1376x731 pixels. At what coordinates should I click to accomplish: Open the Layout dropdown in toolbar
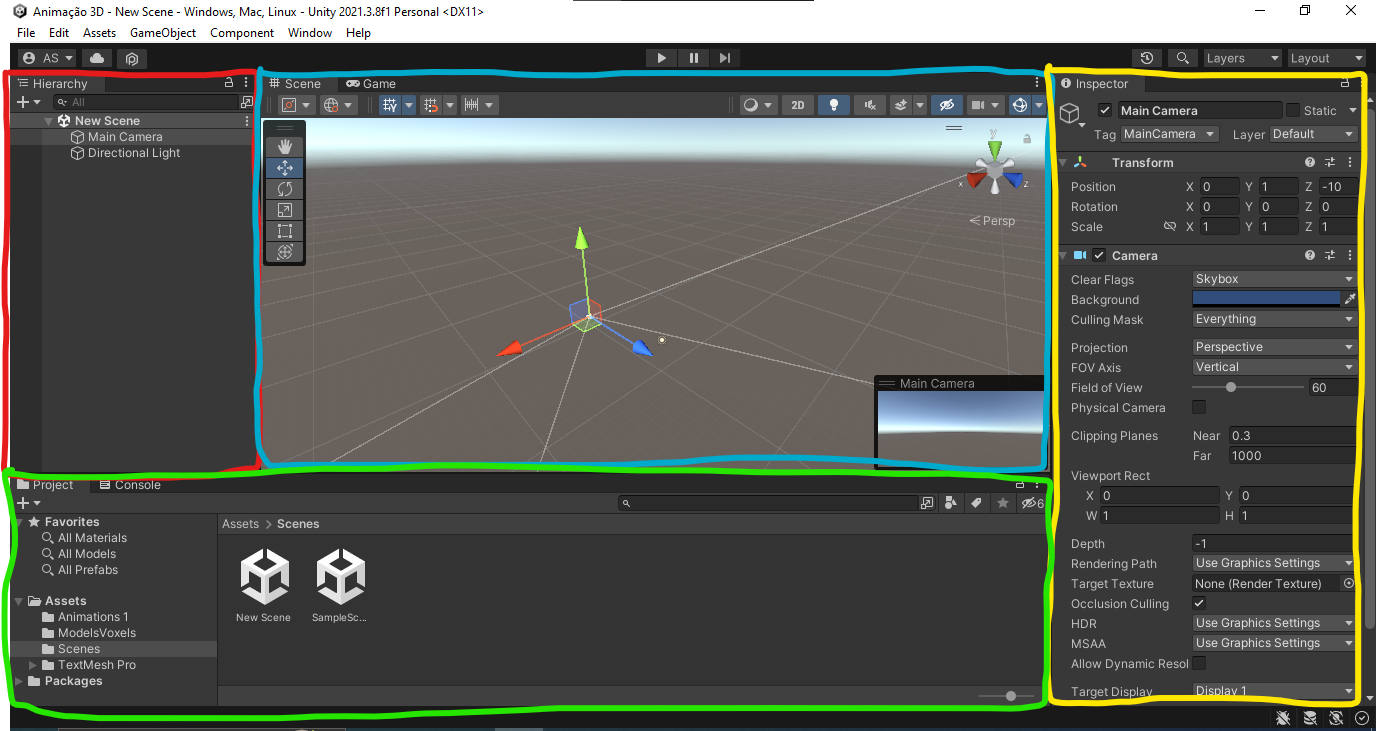click(x=1326, y=58)
